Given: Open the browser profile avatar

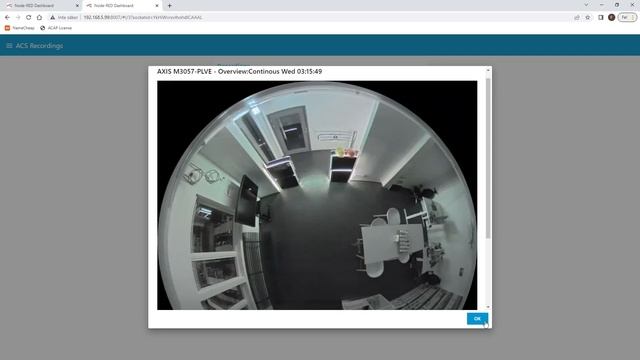Looking at the screenshot, I should click(611, 18).
